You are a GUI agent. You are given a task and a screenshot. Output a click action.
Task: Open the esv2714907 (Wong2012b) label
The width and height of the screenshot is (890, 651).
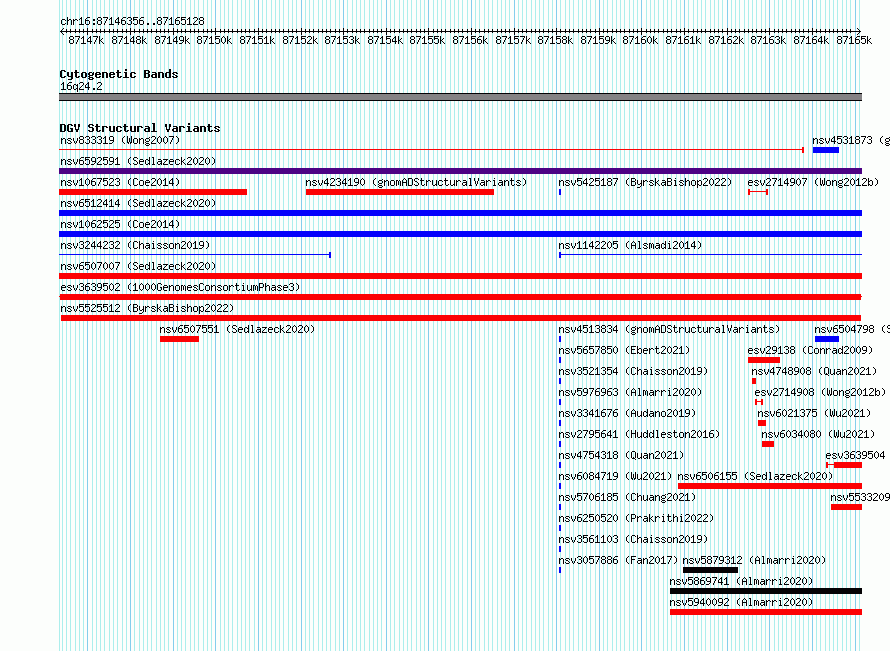(x=813, y=182)
